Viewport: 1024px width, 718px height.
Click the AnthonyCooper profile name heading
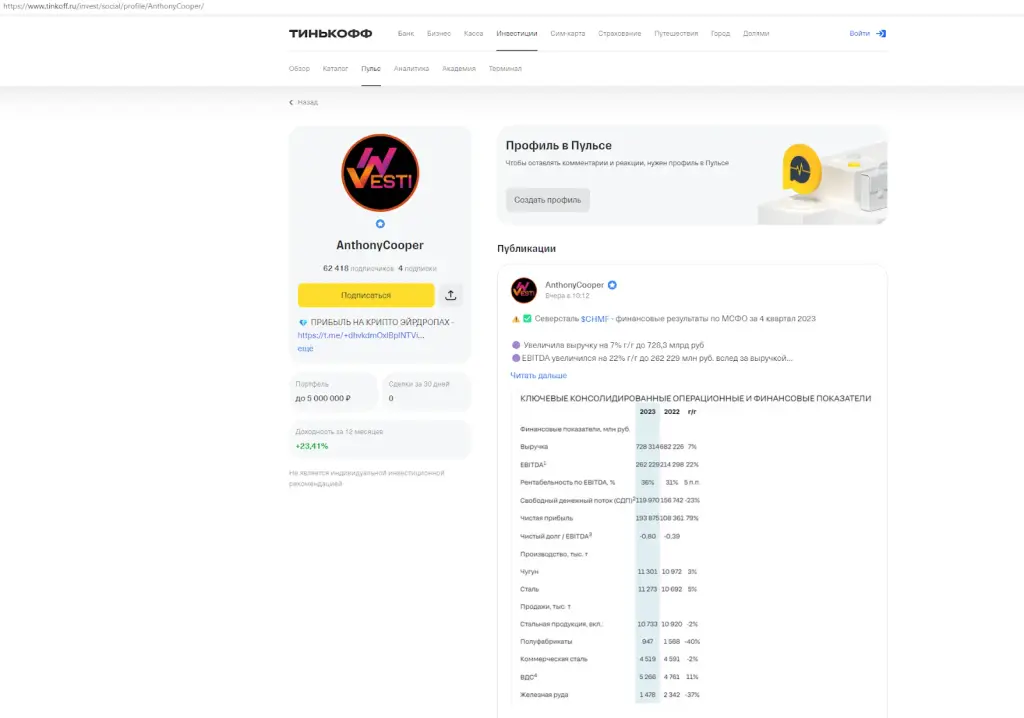pos(380,245)
